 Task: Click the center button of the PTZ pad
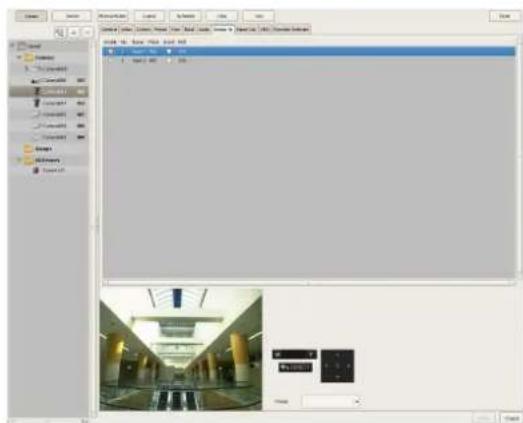[x=338, y=366]
